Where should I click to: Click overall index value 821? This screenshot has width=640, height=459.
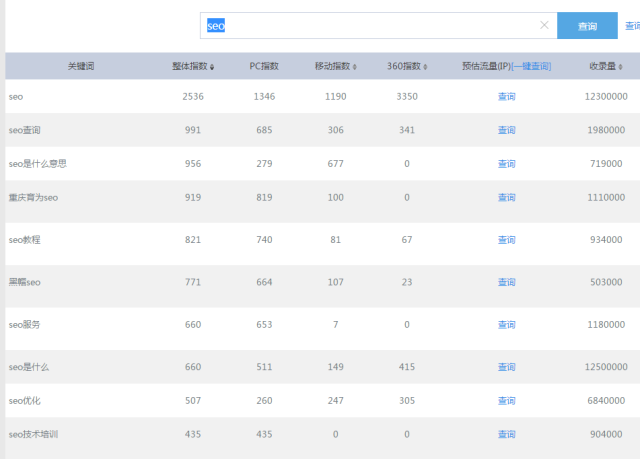point(193,240)
